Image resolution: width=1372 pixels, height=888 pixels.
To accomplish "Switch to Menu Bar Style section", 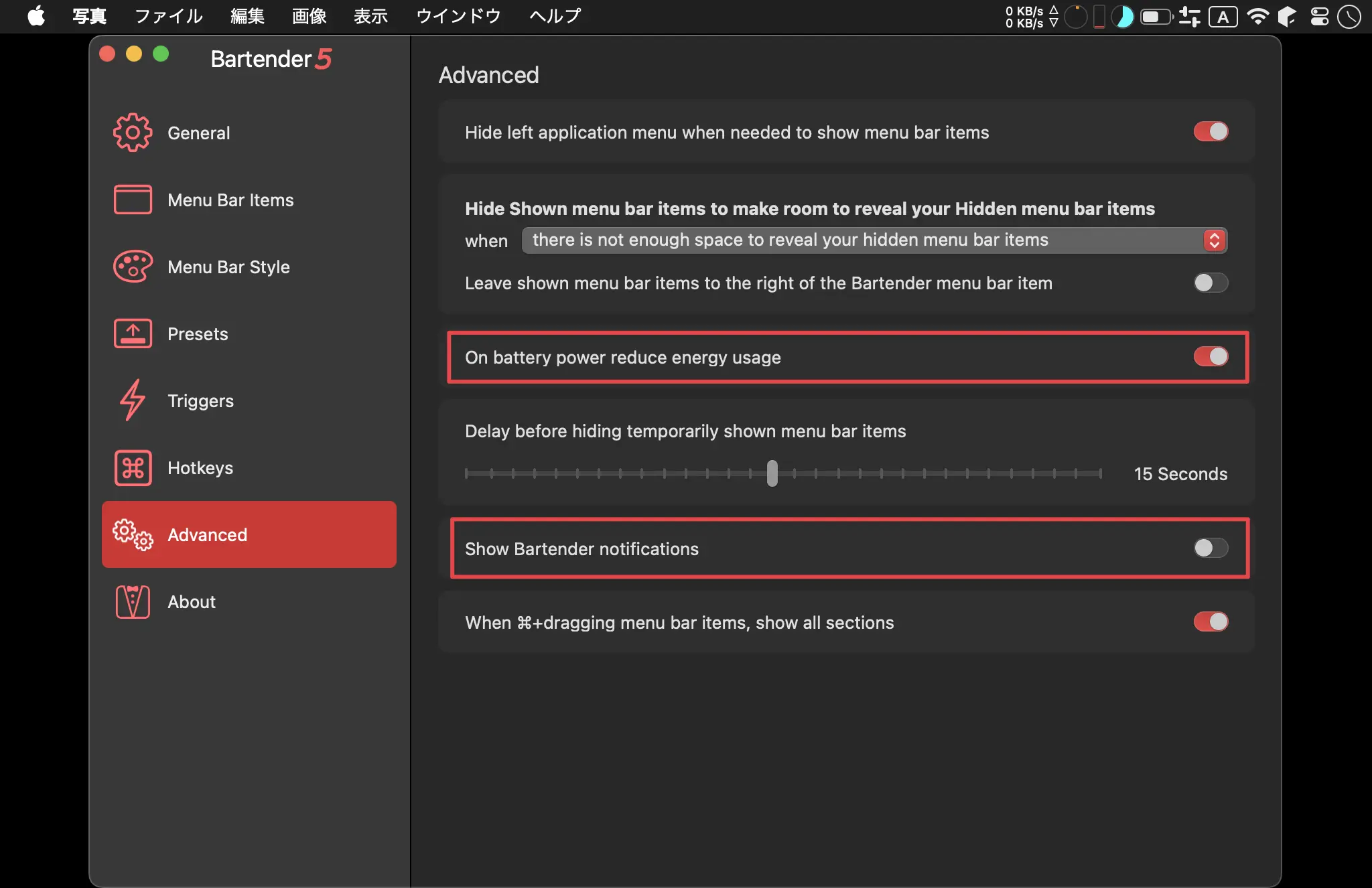I will tap(249, 267).
